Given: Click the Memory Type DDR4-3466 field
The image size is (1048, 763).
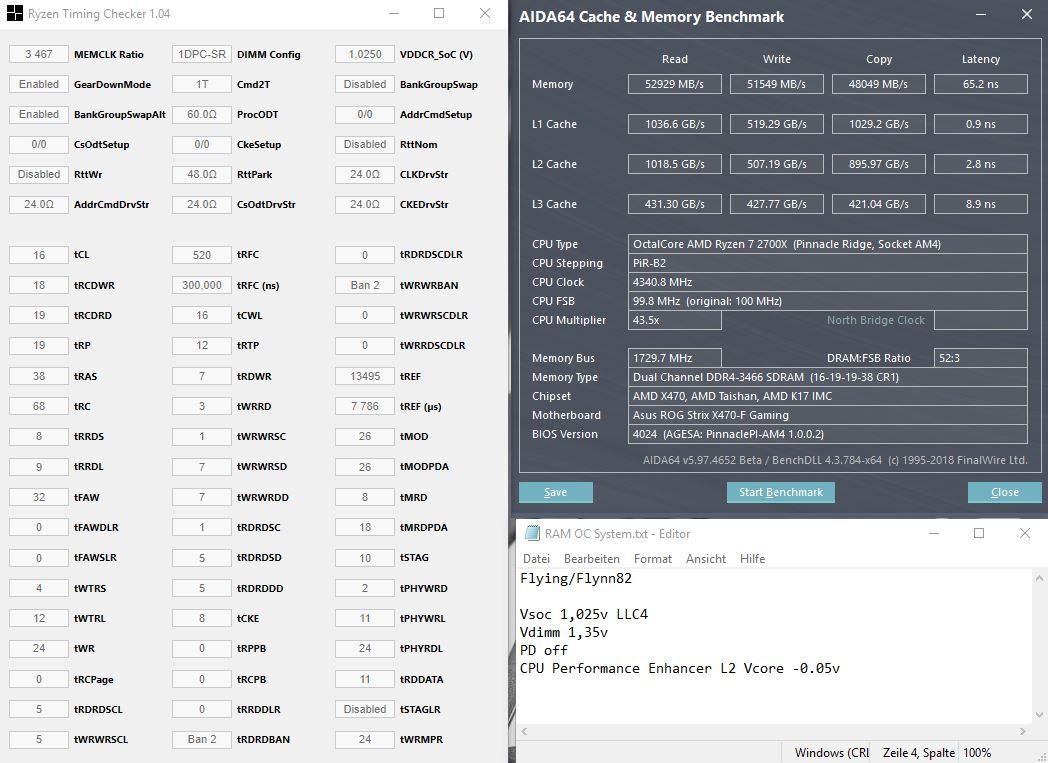Looking at the screenshot, I should click(x=827, y=377).
